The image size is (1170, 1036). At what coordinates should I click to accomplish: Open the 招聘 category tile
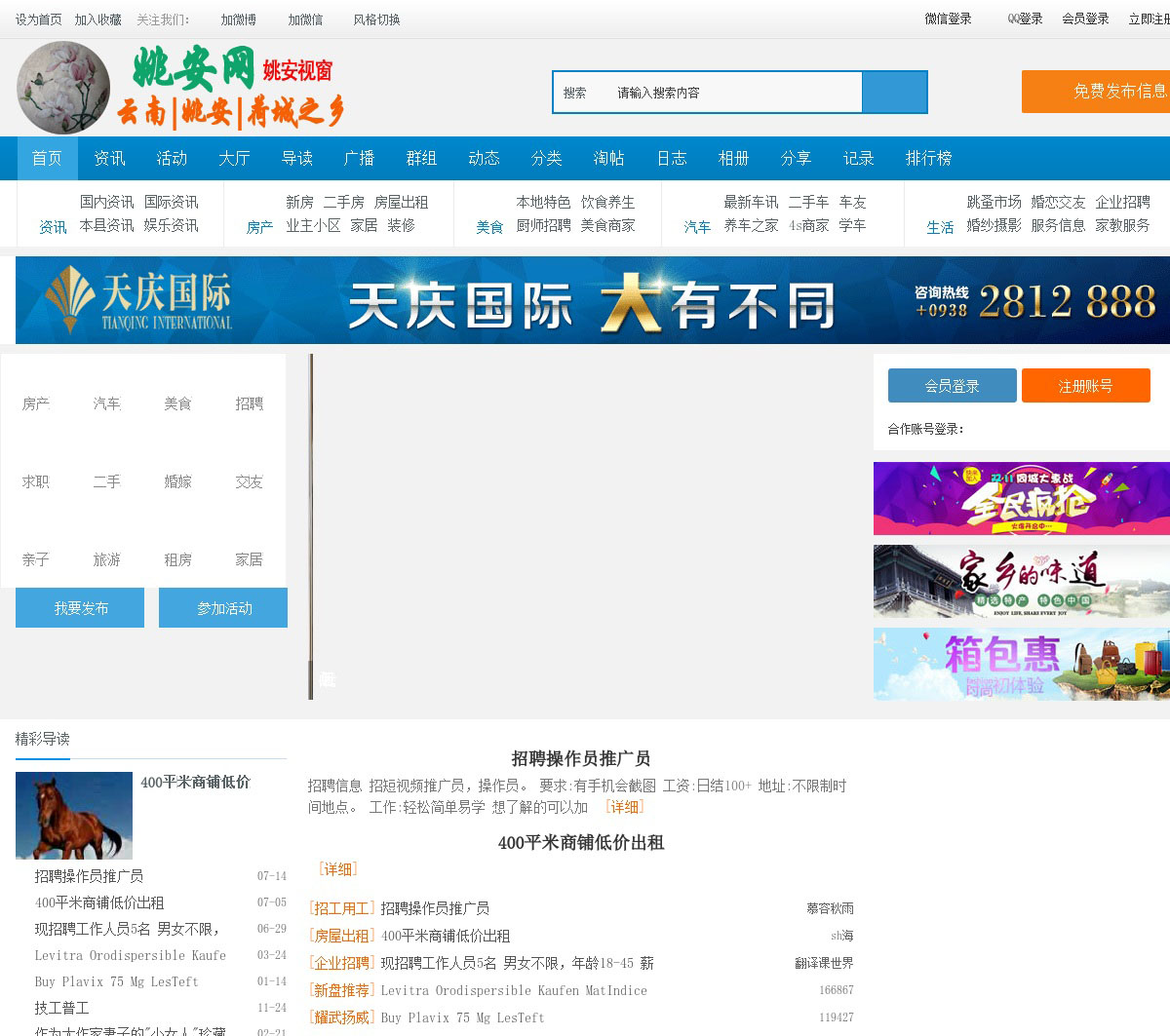[x=249, y=403]
